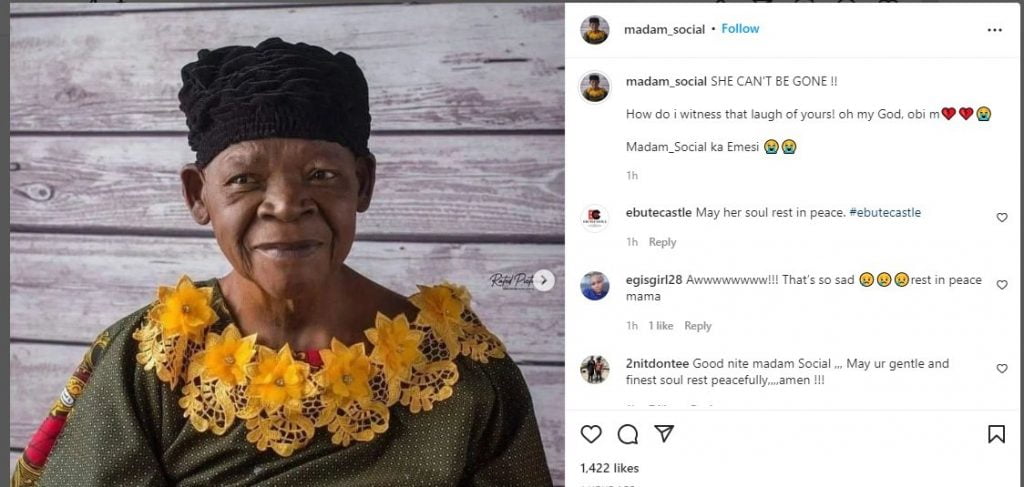This screenshot has width=1024, height=487.
Task: Share the post with paper plane icon
Action: click(664, 434)
